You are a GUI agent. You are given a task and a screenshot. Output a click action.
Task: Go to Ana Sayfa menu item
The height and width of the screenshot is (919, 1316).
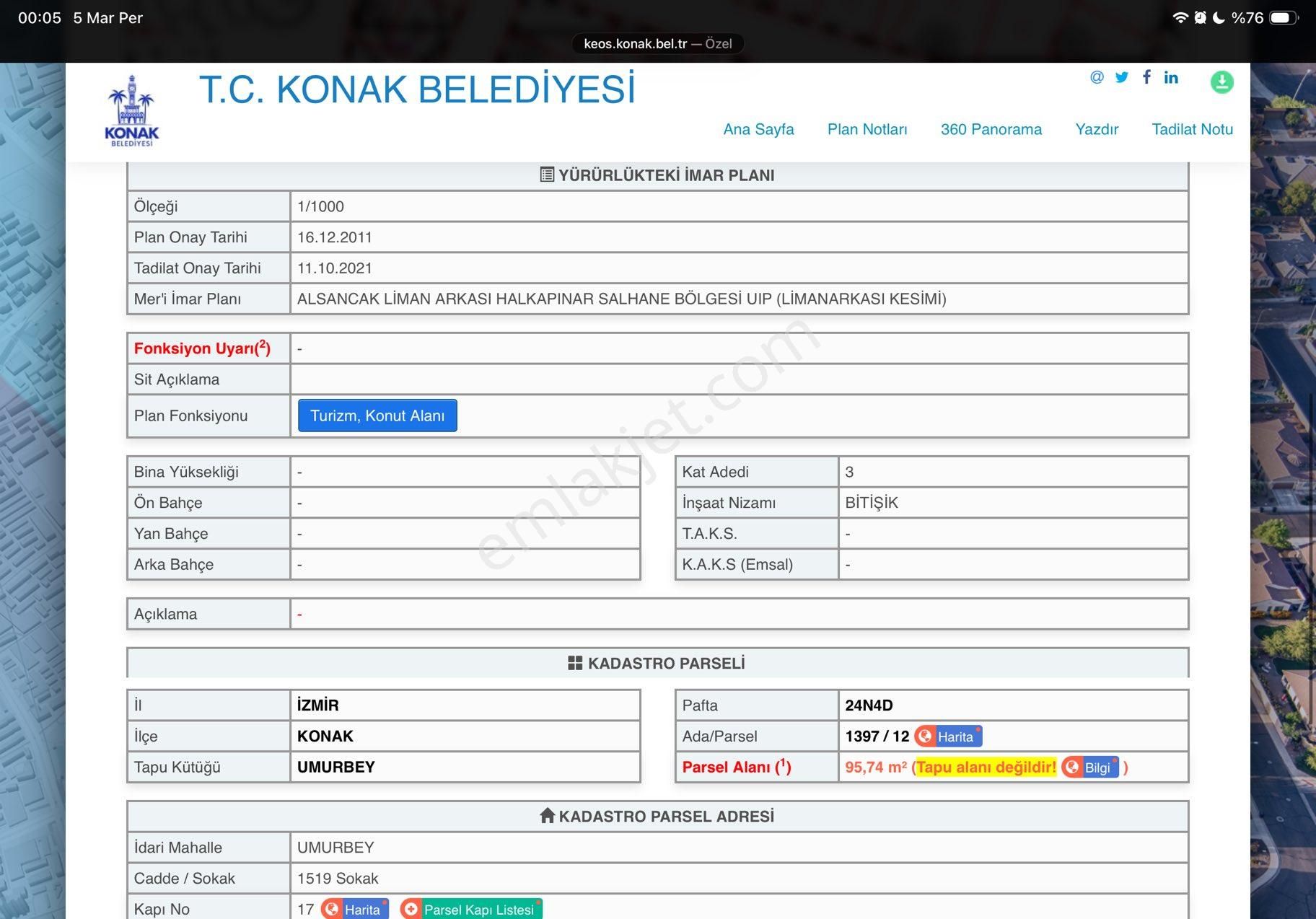click(x=758, y=129)
